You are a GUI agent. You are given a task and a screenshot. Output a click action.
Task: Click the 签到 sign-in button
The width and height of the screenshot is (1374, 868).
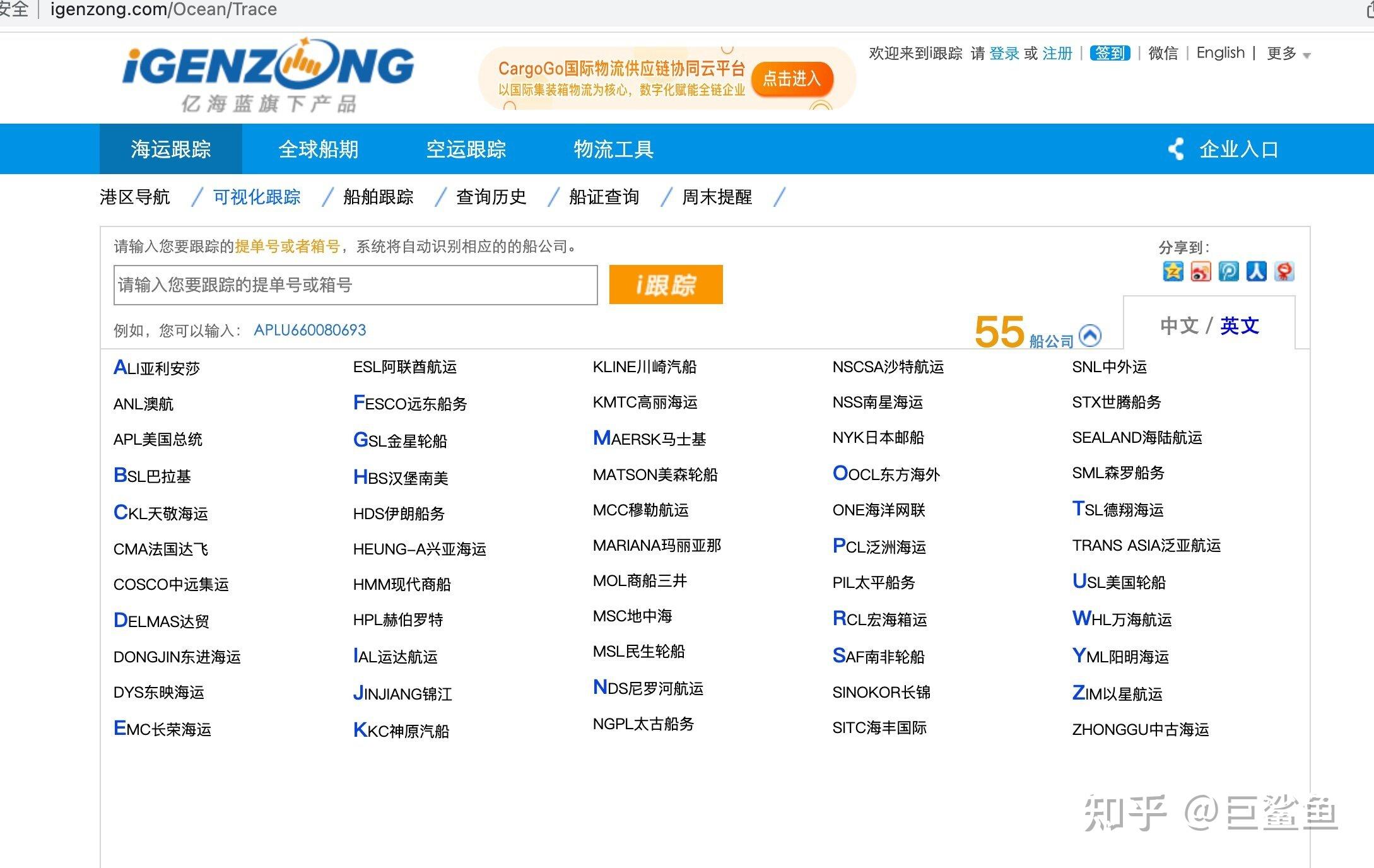tap(1110, 53)
